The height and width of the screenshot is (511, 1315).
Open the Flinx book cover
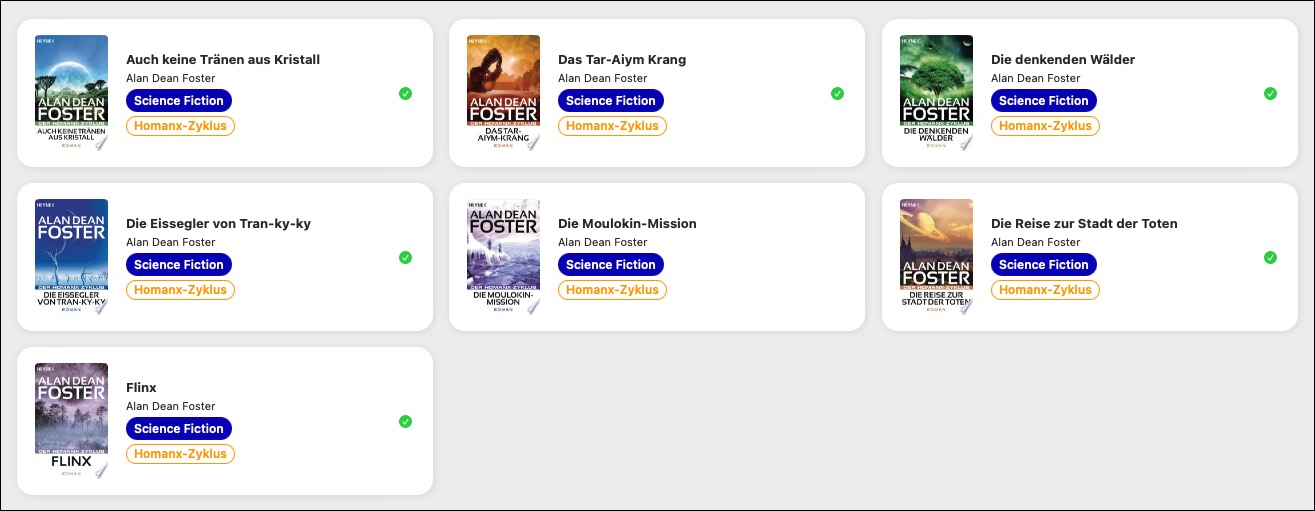point(71,421)
